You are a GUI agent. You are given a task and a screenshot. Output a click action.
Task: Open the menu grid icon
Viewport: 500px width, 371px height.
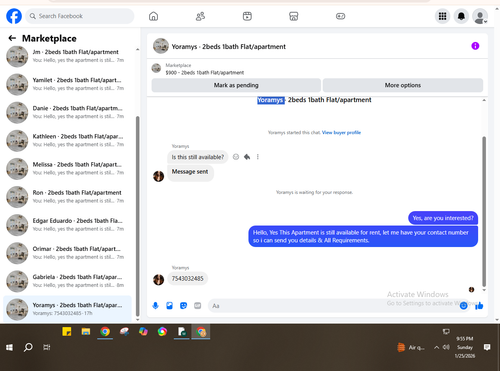pos(442,16)
